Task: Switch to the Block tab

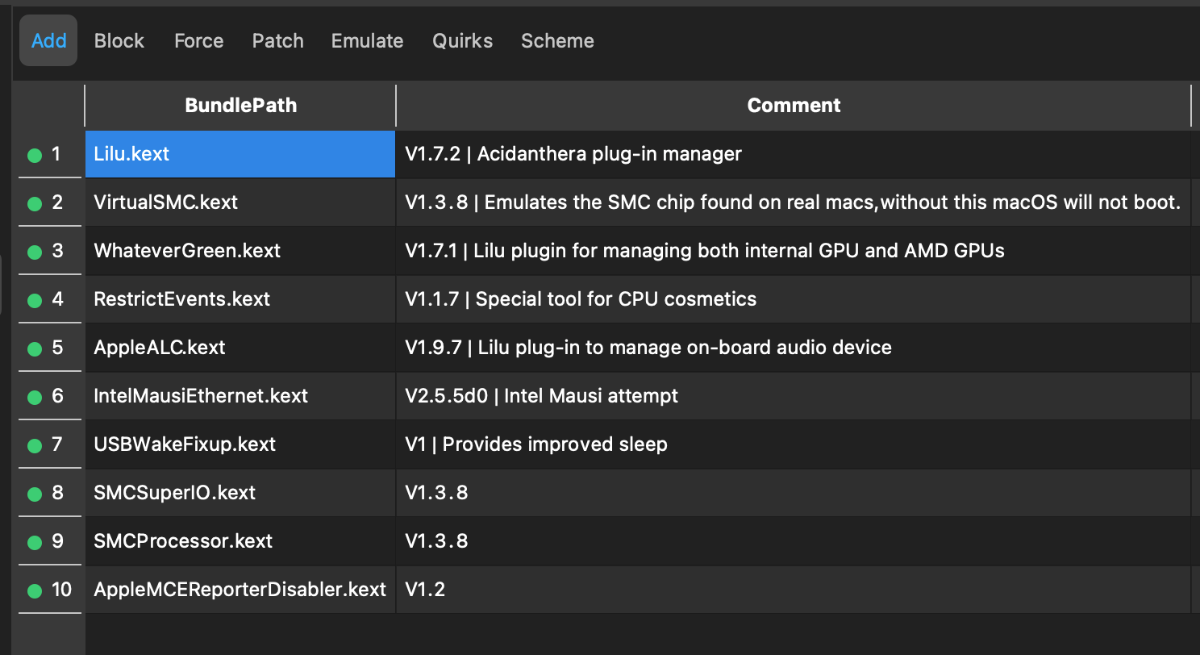Action: tap(119, 41)
